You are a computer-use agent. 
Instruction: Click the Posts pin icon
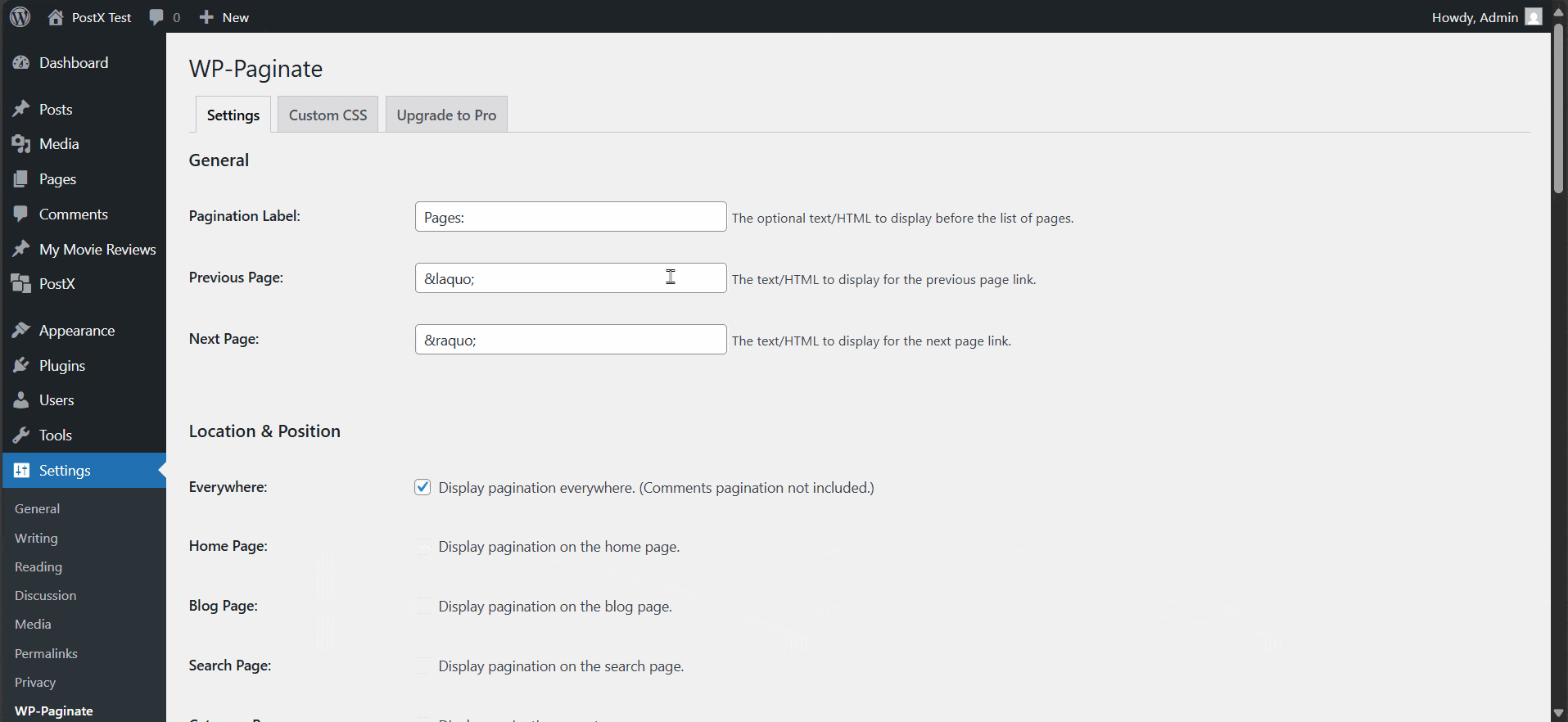pyautogui.click(x=21, y=109)
